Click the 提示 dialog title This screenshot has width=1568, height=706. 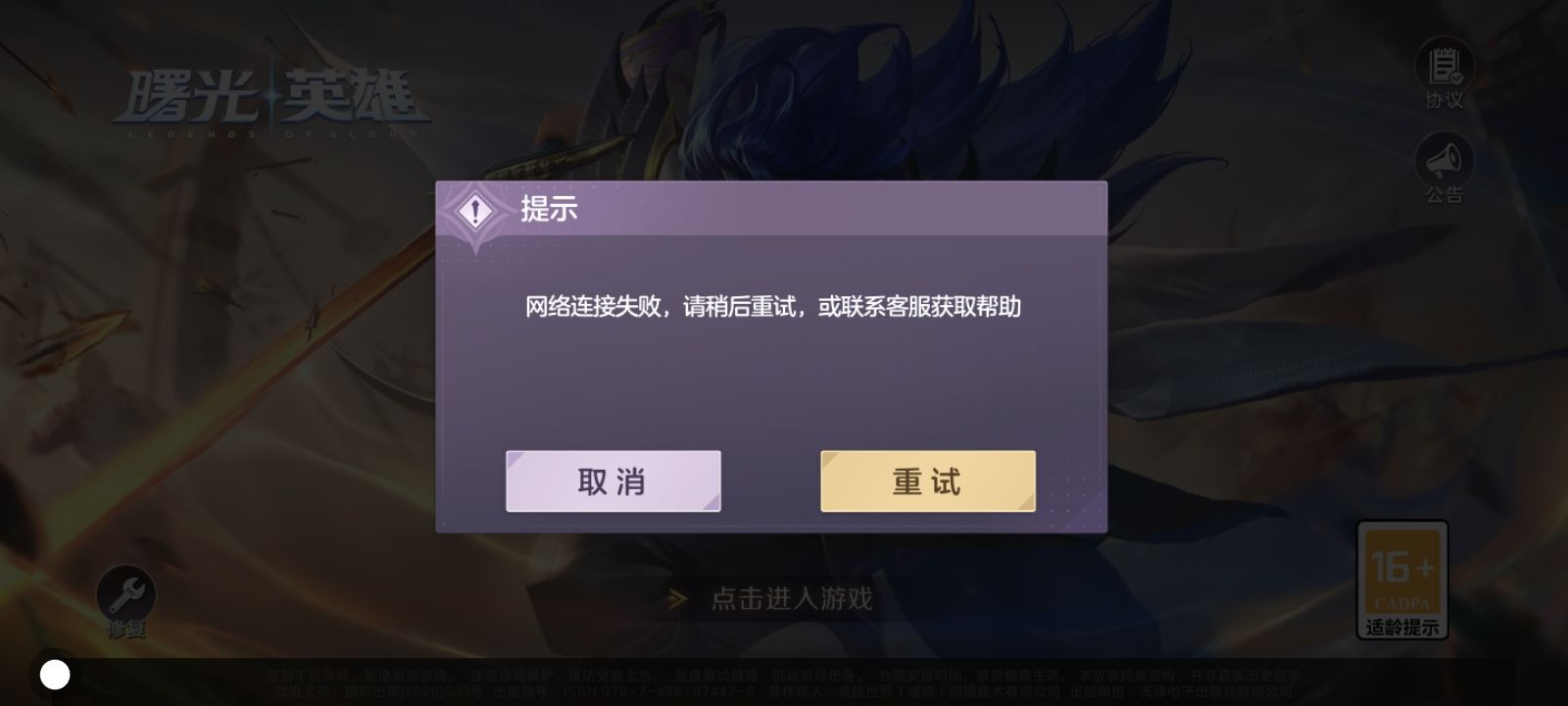click(549, 209)
